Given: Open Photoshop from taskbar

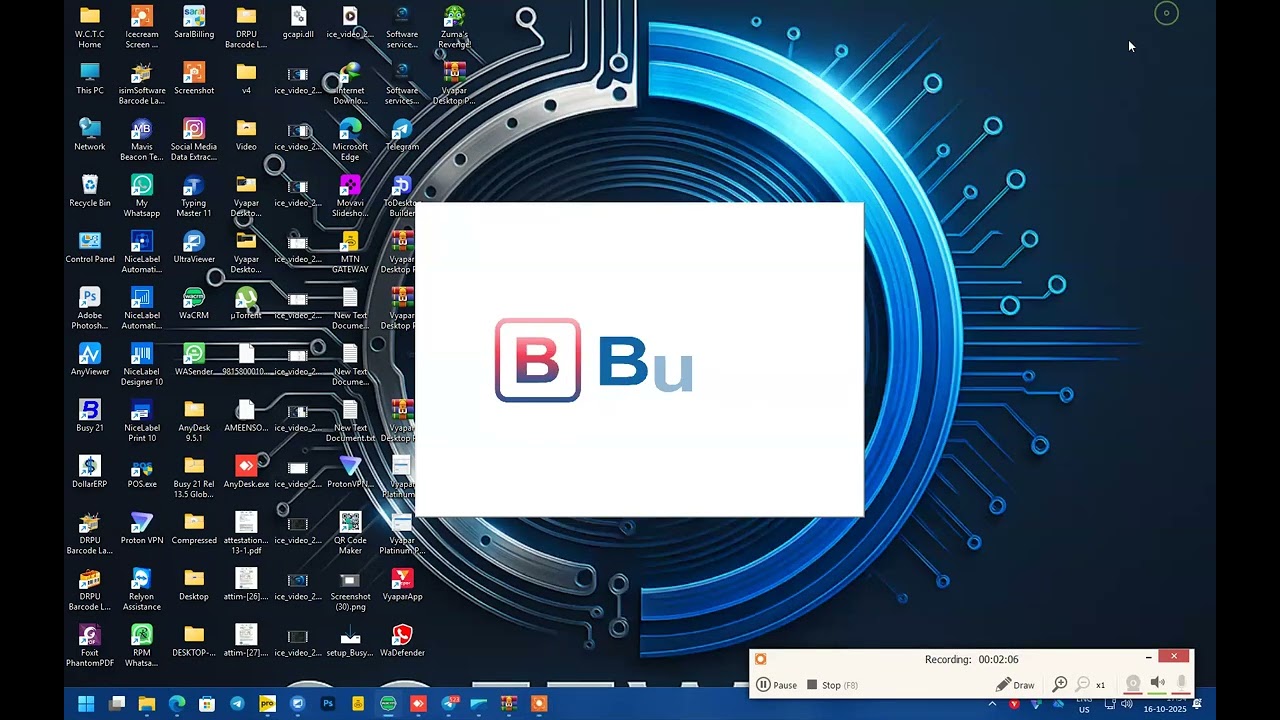Looking at the screenshot, I should coord(328,704).
